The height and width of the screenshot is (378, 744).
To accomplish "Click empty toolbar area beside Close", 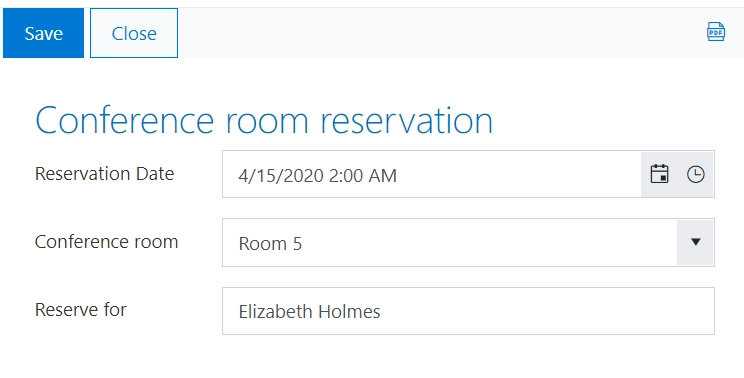I will [427, 33].
